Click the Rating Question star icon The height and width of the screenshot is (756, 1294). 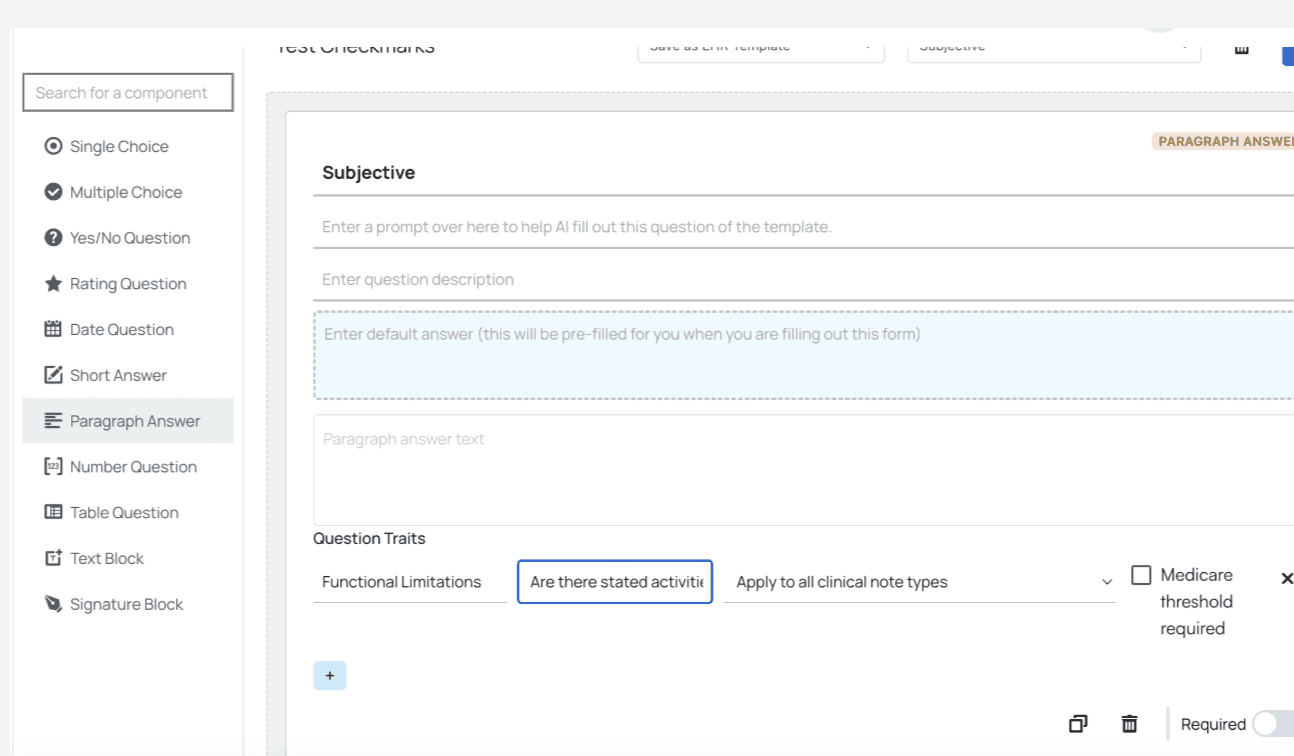point(54,284)
